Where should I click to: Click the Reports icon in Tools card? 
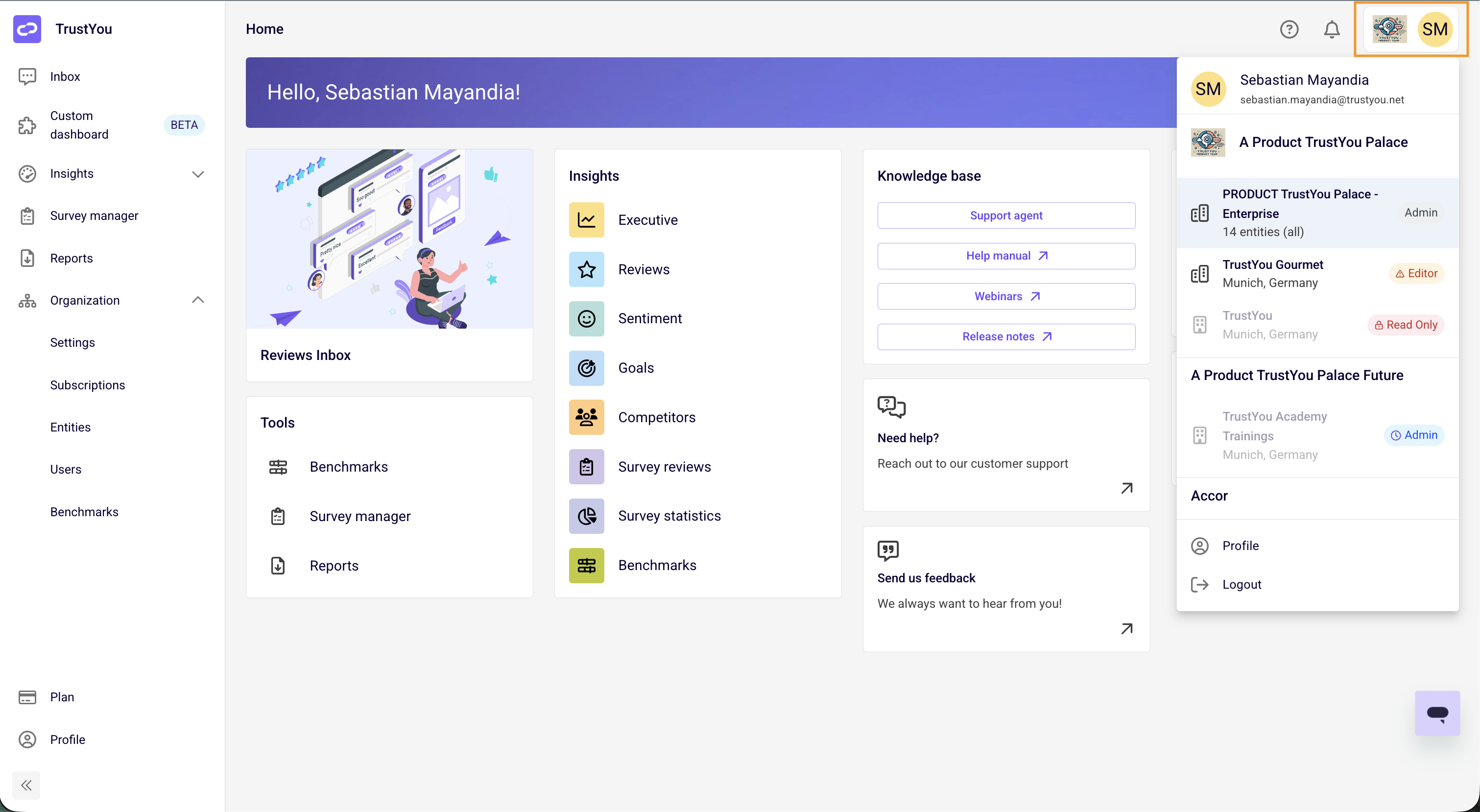[x=278, y=566]
